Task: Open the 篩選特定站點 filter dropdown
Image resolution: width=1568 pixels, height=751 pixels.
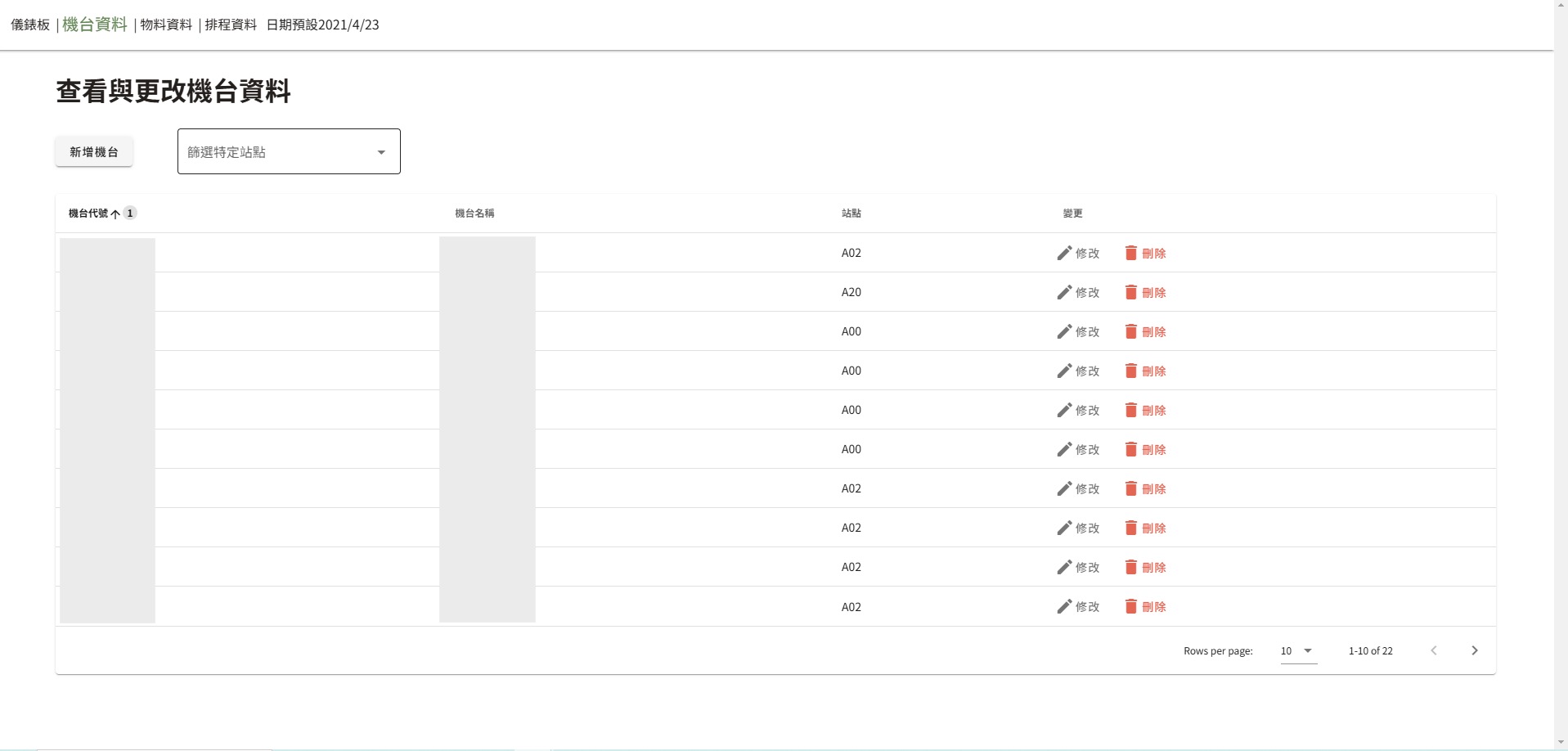Action: 289,152
